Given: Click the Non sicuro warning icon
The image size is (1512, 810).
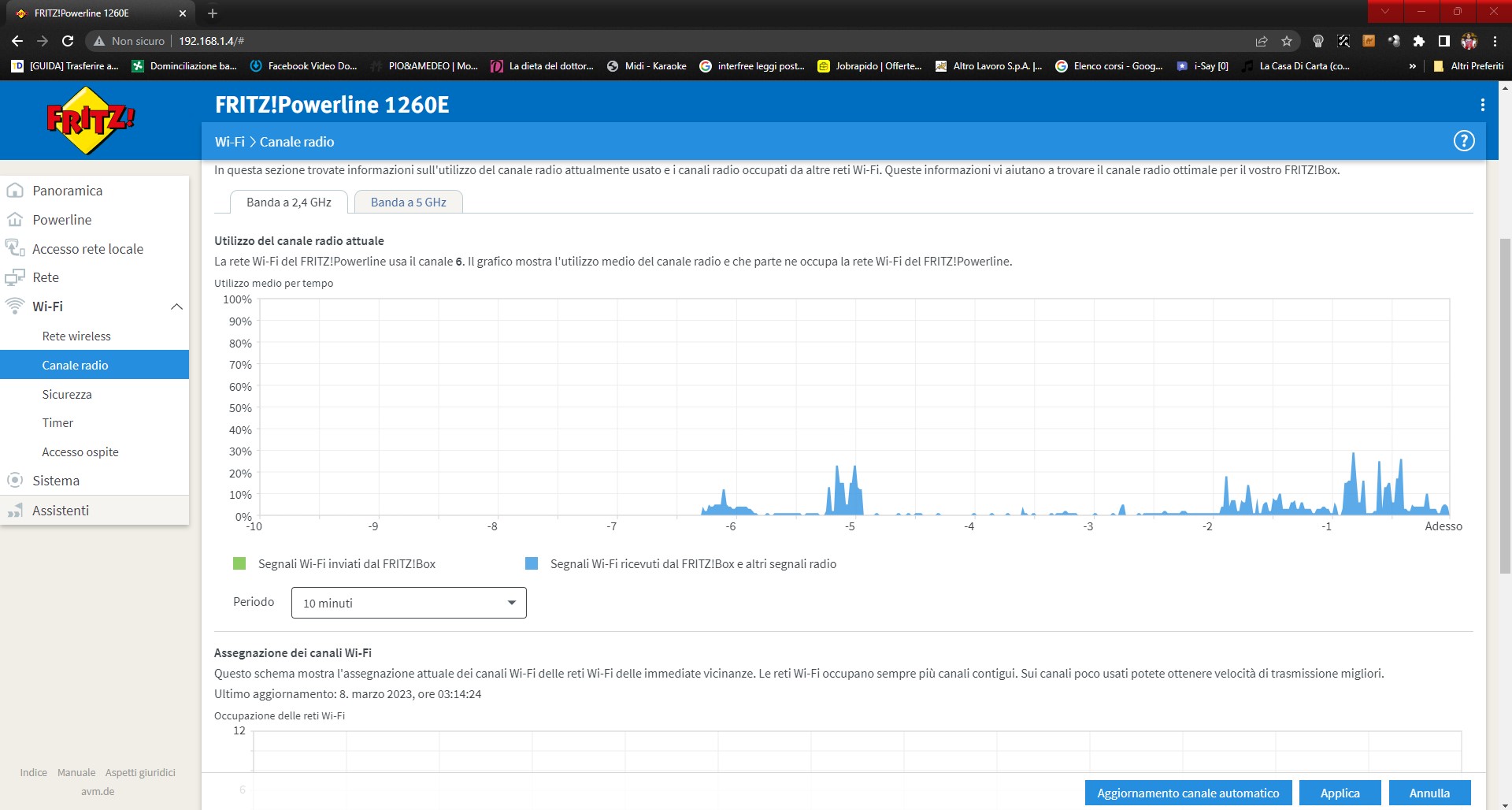Looking at the screenshot, I should click(99, 41).
